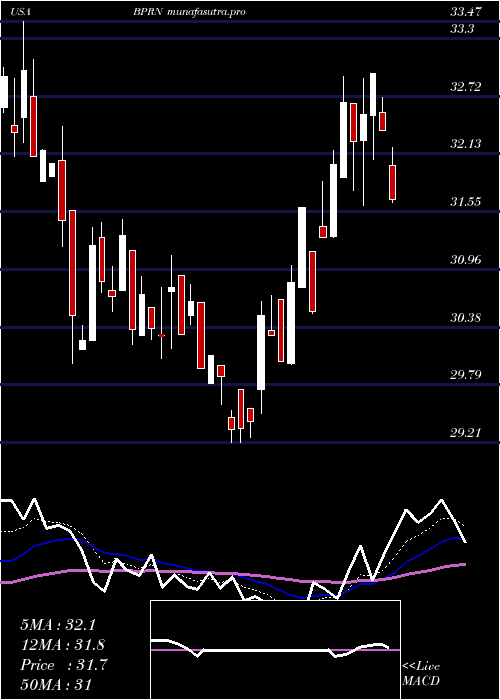
Task: Click inside the MACD inset chart
Action: click(275, 650)
